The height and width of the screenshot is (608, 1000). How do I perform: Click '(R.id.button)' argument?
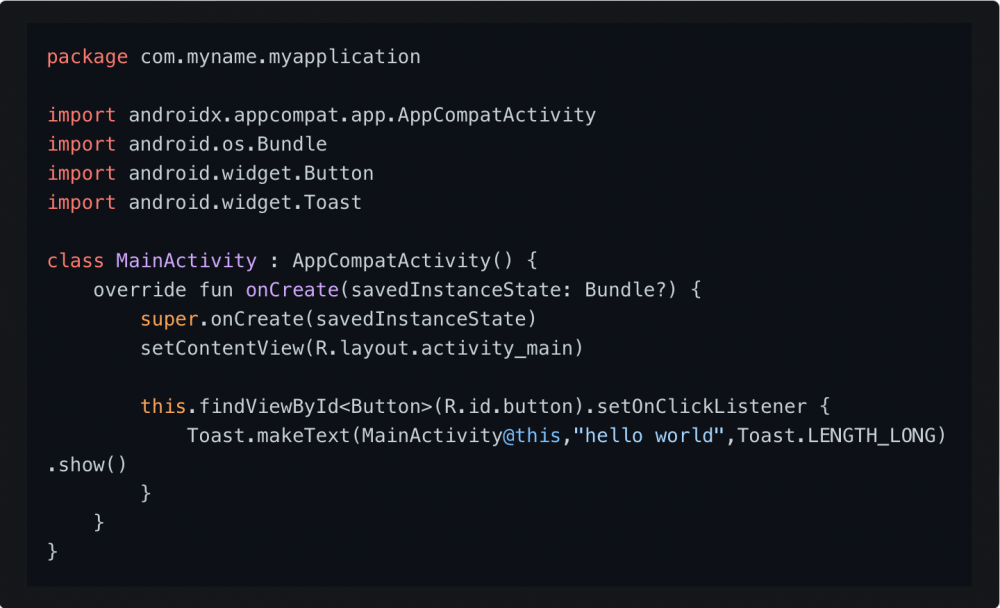pos(509,406)
